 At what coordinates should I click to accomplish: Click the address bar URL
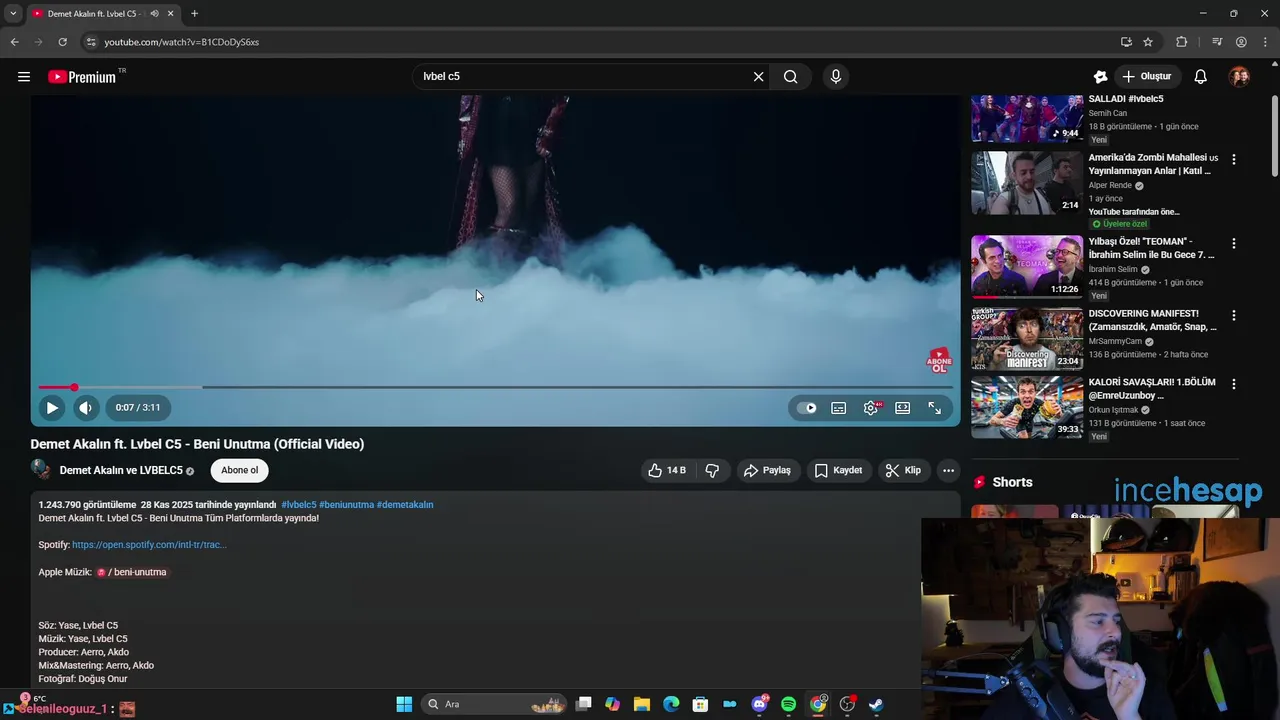tap(181, 42)
